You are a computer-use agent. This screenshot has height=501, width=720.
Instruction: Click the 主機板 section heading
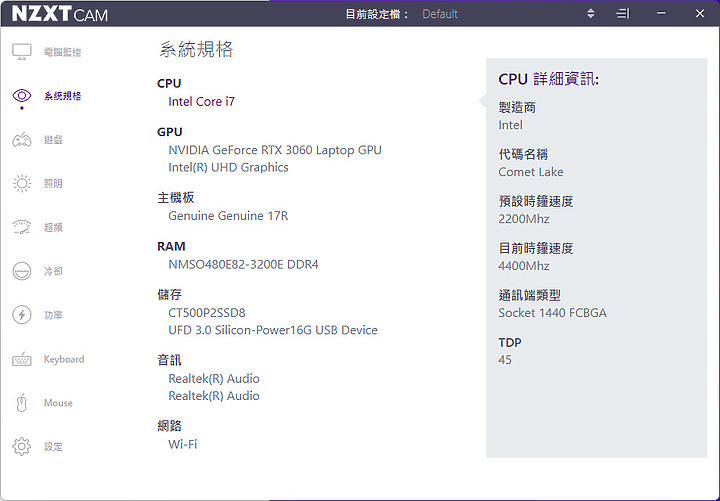[176, 198]
